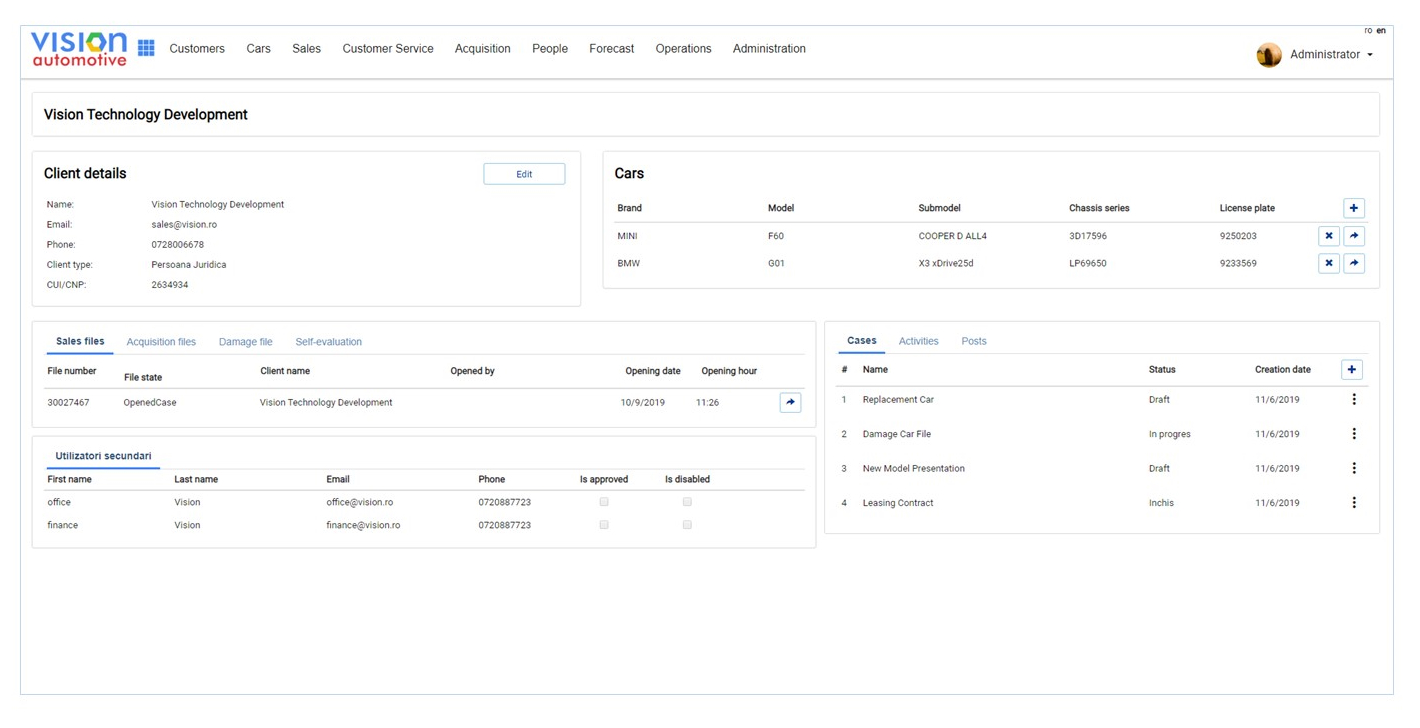Select the Cases tab
Screen dimensions: 1420x728
tap(862, 341)
